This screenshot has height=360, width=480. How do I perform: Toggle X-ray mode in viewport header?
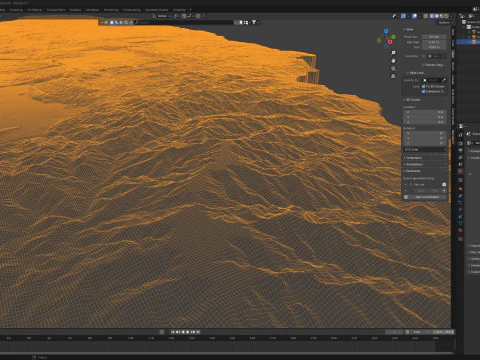click(x=426, y=16)
